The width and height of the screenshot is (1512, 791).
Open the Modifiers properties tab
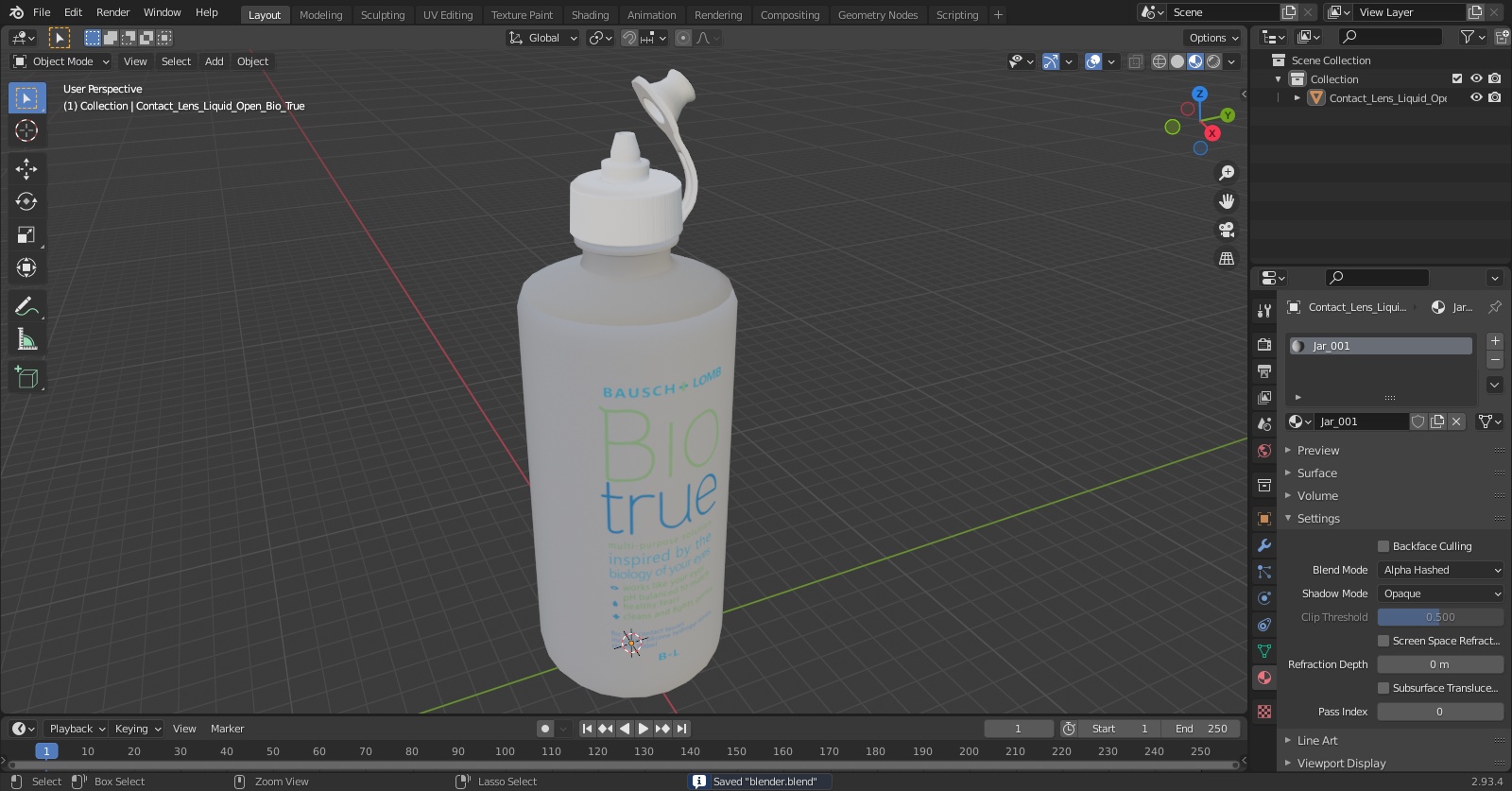pyautogui.click(x=1264, y=545)
